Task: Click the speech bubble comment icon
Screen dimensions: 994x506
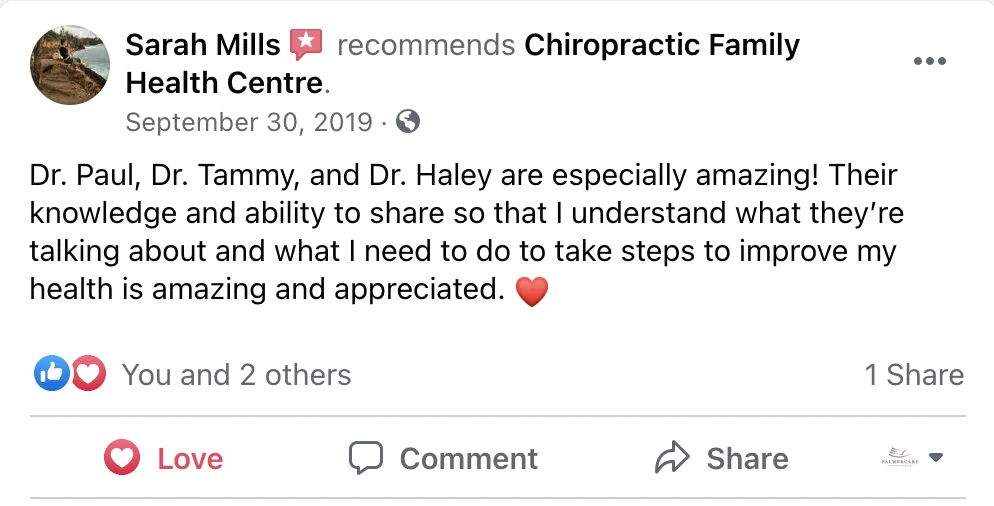Action: 366,458
